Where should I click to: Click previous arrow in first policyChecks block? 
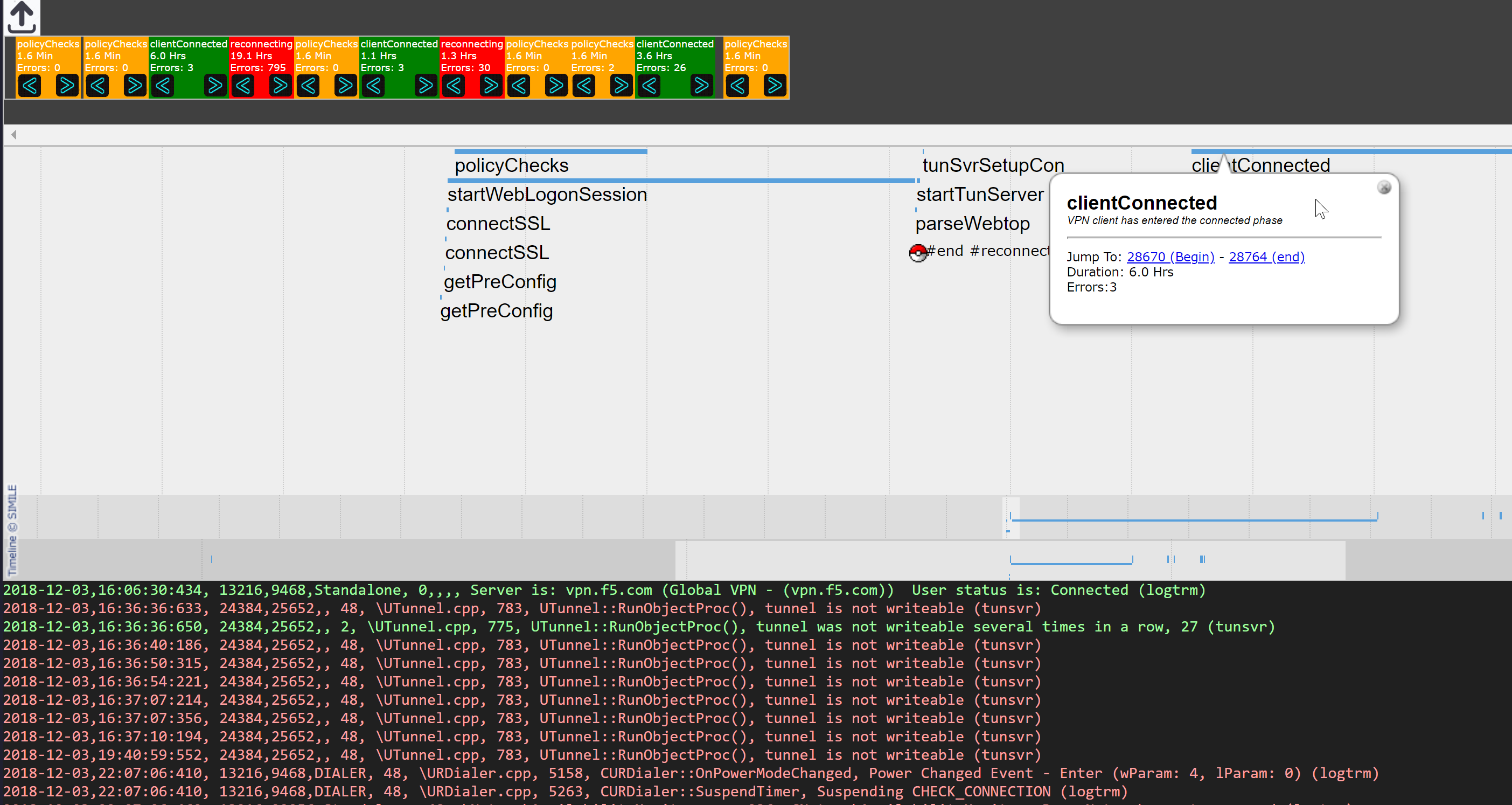tap(29, 86)
